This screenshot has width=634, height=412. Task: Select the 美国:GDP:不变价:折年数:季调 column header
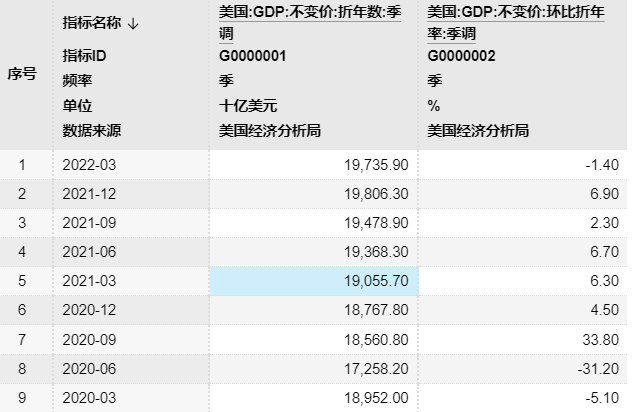click(312, 22)
